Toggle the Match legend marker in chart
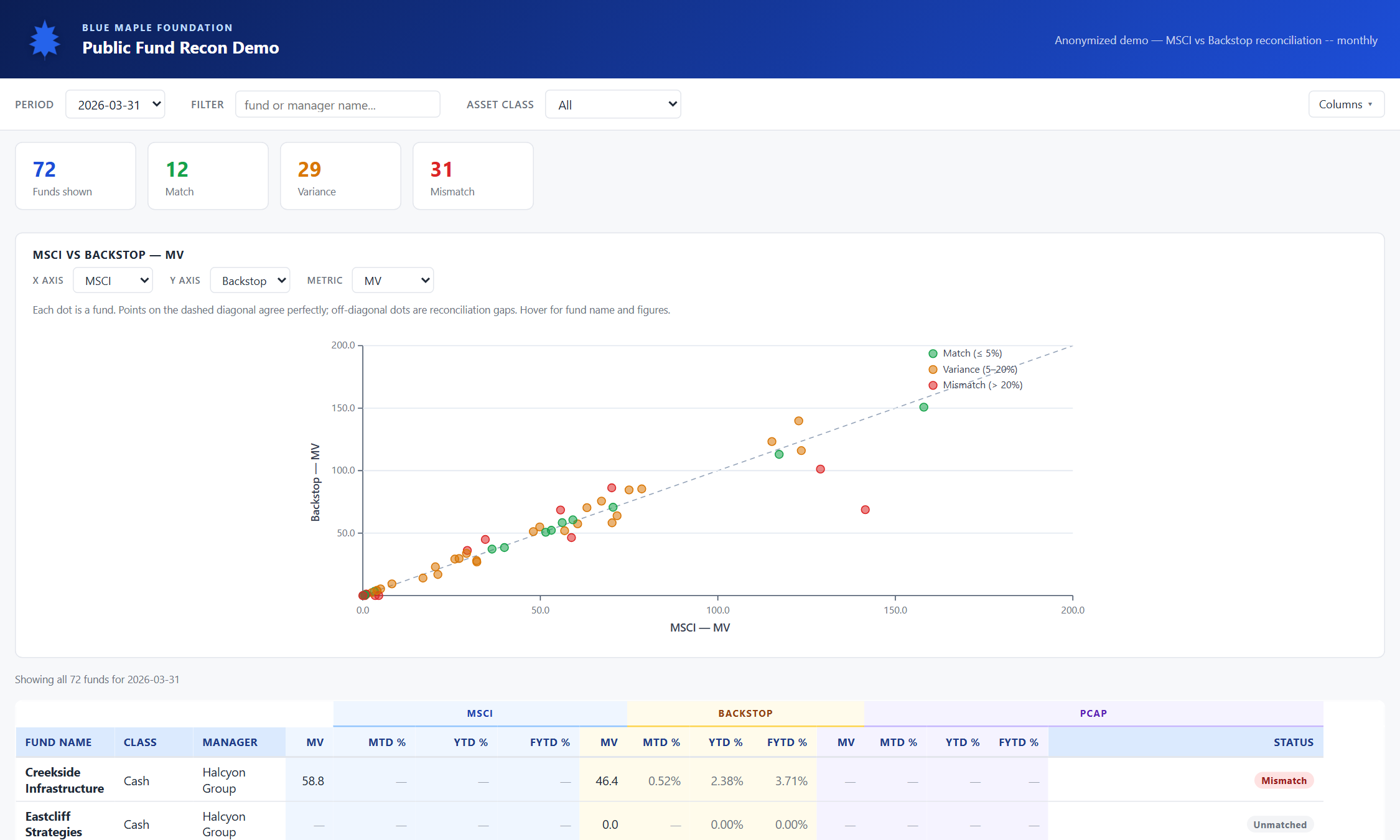 coord(933,353)
